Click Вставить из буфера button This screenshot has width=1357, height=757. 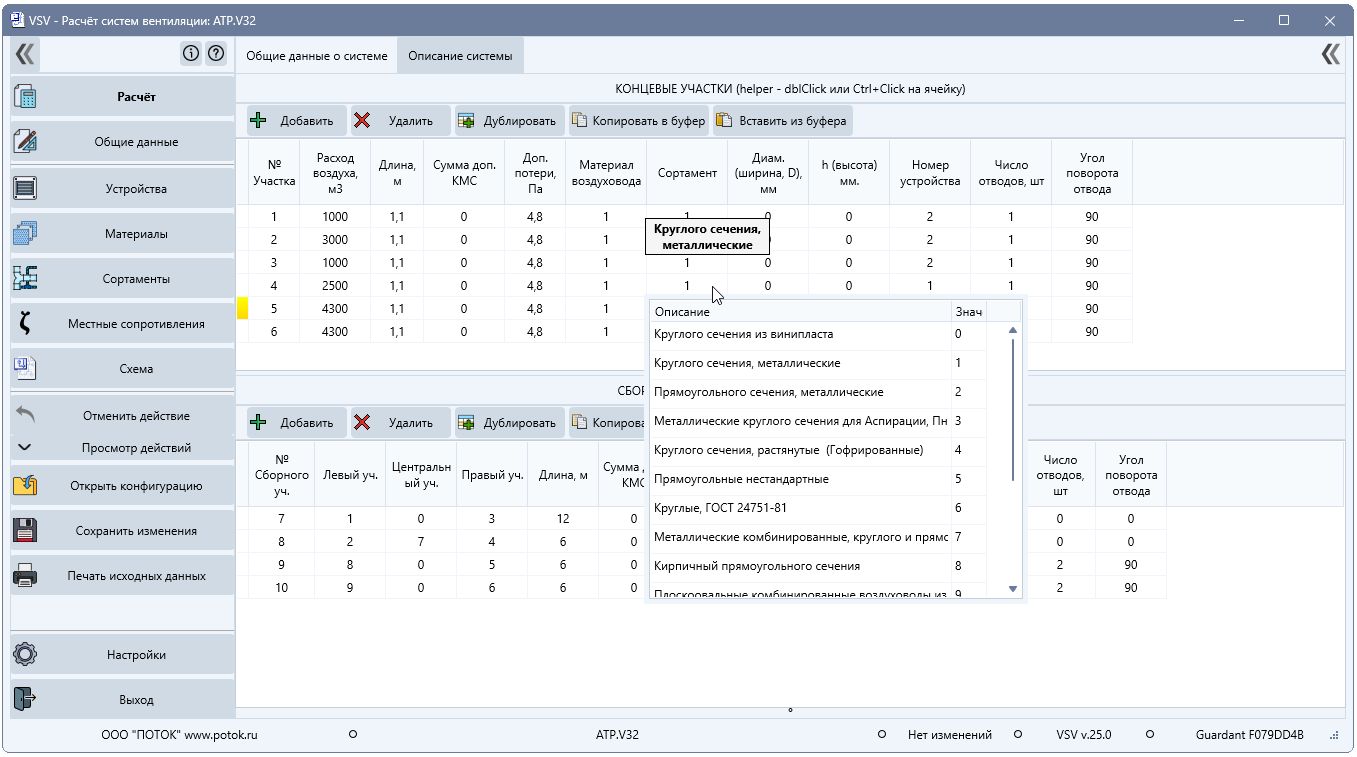[783, 121]
